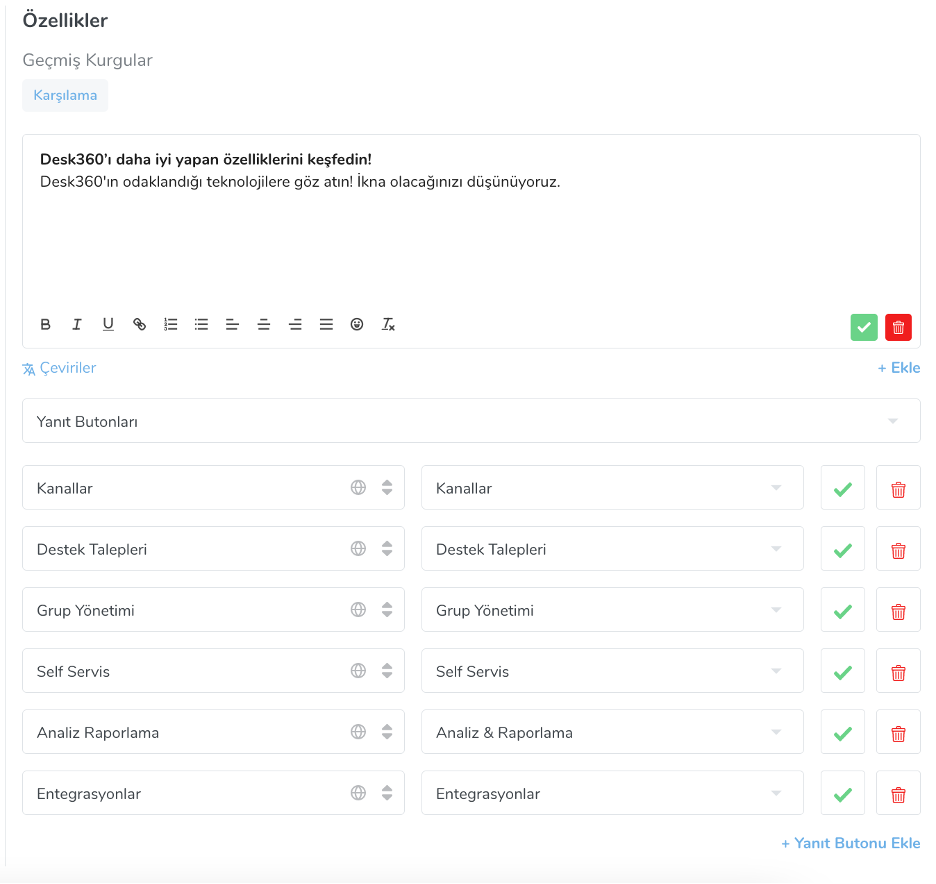Screen dimensions: 936x884
Task: Open the Grup Yönetimi target dropdown
Action: 612,609
